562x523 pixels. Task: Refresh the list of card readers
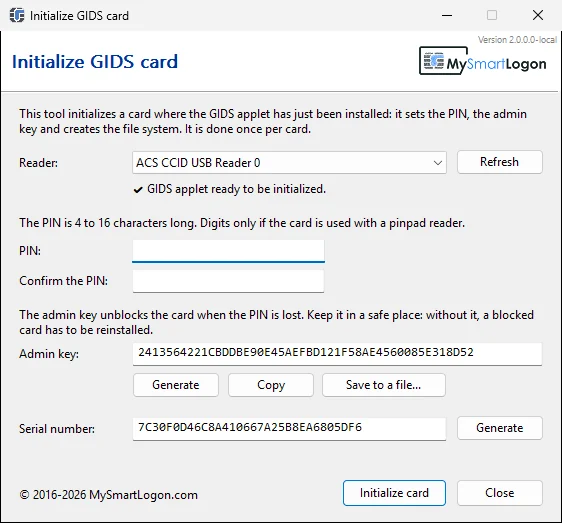coord(500,162)
